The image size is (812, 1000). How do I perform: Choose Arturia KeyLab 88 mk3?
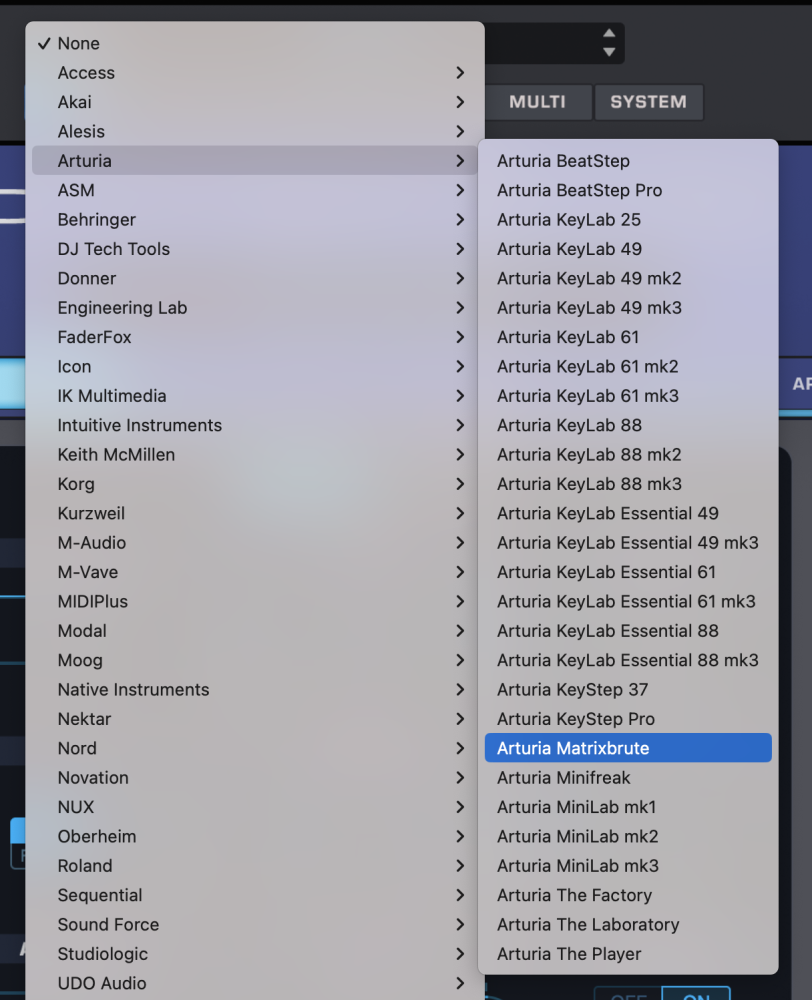pos(628,484)
